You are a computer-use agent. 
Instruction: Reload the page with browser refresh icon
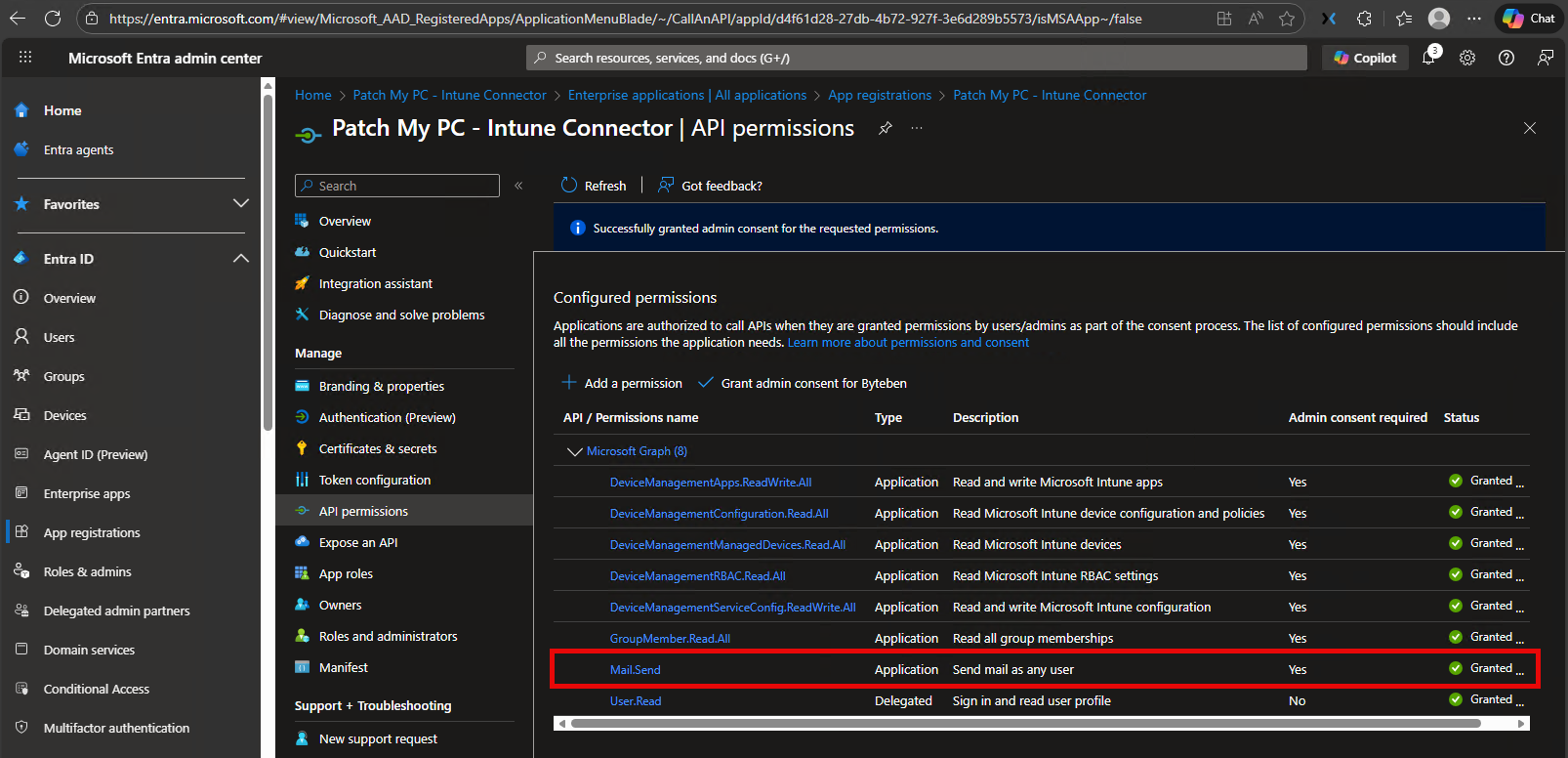click(53, 19)
